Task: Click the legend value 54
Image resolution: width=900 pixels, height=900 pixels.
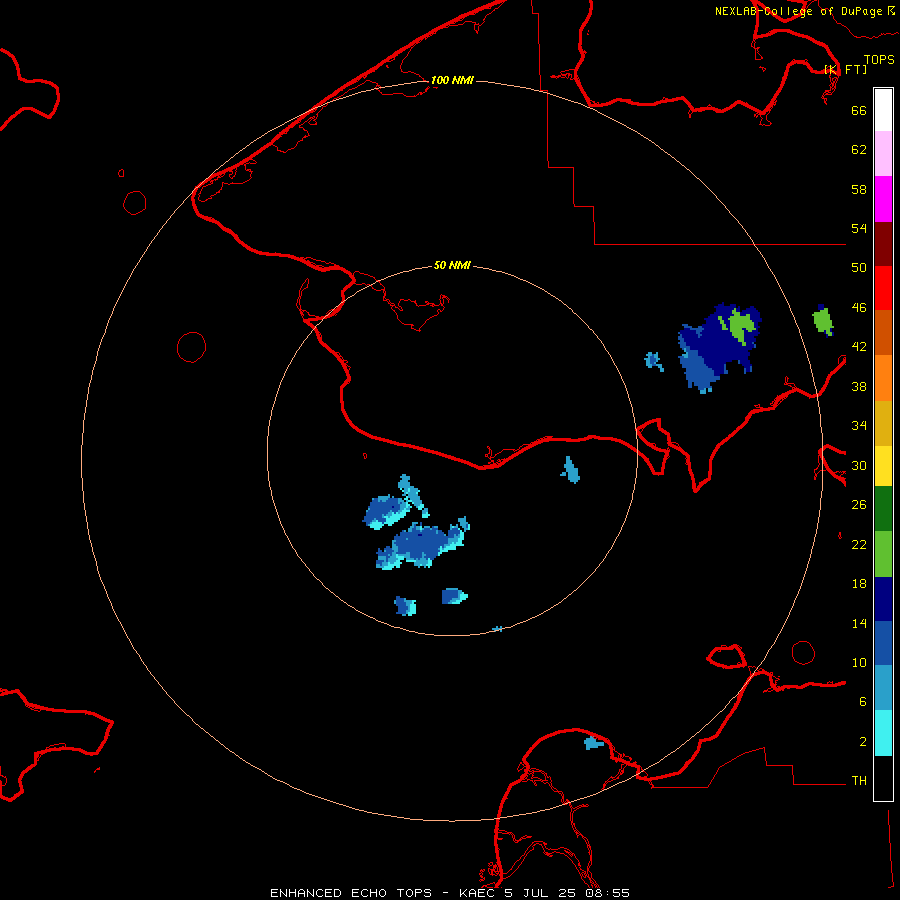Action: click(859, 228)
